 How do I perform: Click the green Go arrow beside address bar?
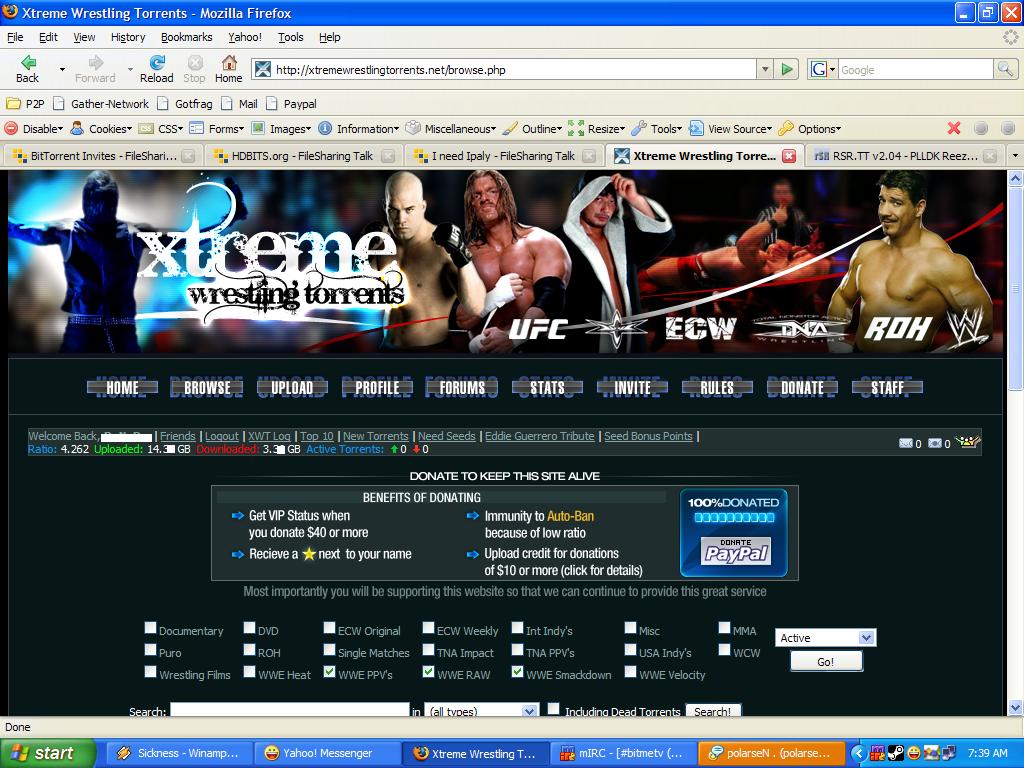787,69
